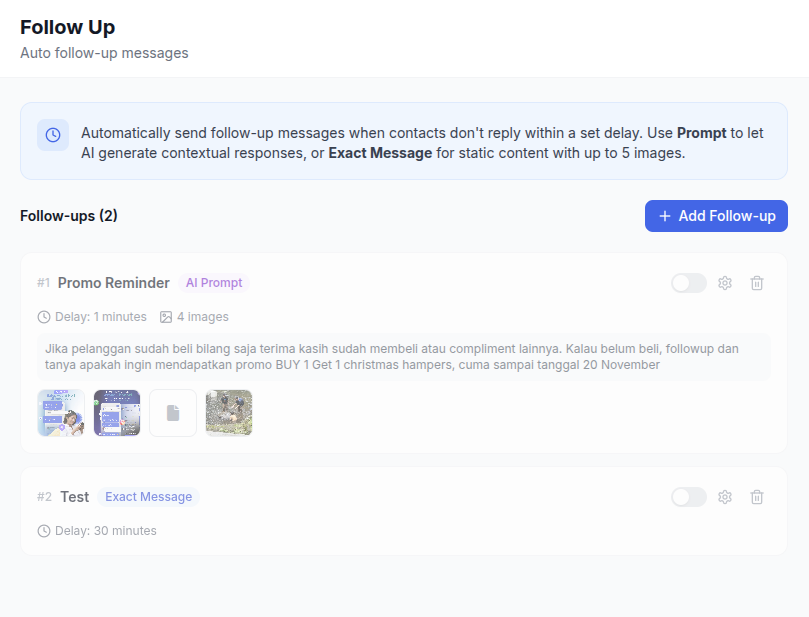Click clock icon beside Delay: 30 minutes
Viewport: 809px width, 617px height.
[x=44, y=531]
